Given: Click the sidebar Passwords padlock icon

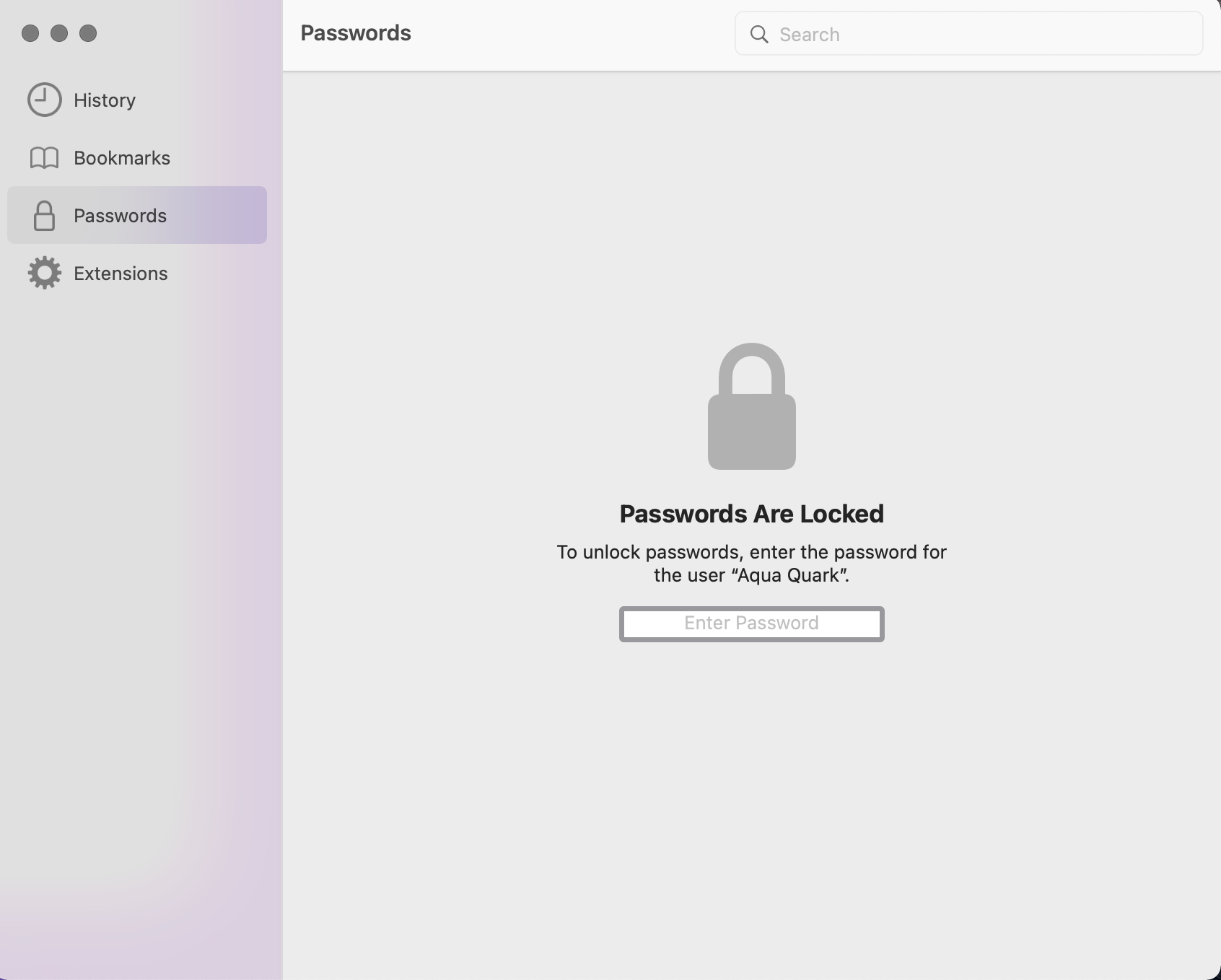Looking at the screenshot, I should pos(44,216).
